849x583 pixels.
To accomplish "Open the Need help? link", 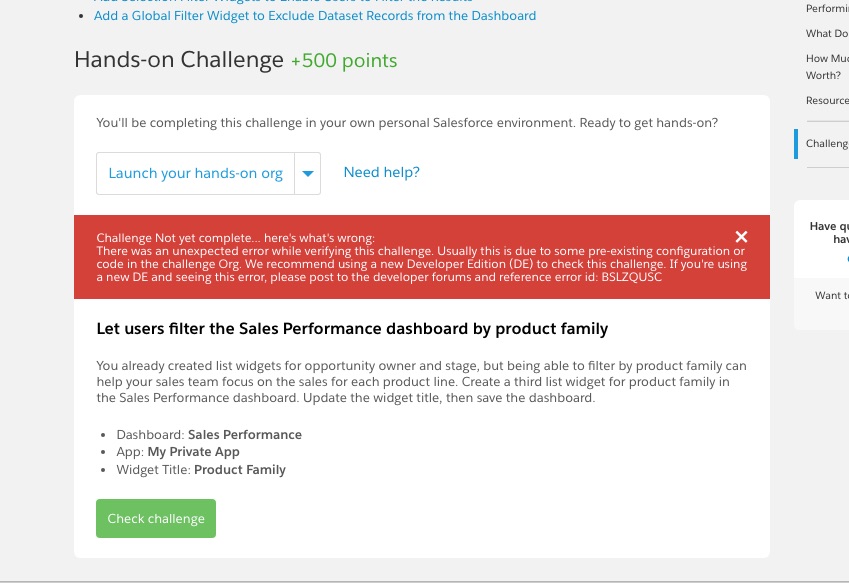I will [x=381, y=172].
